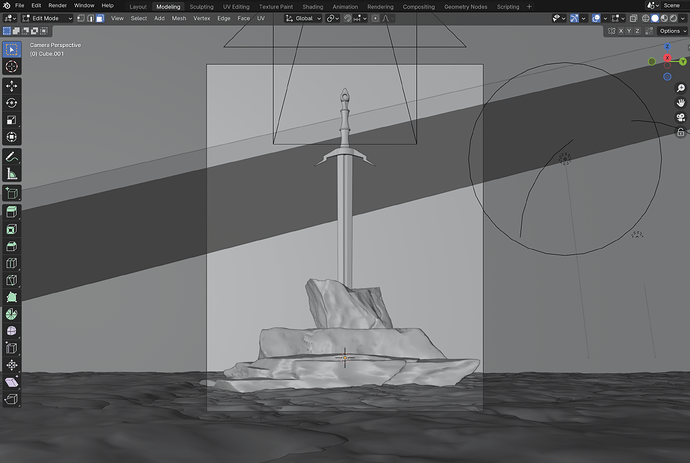Enable Z axis mirror
The width and height of the screenshot is (690, 463).
tap(638, 31)
